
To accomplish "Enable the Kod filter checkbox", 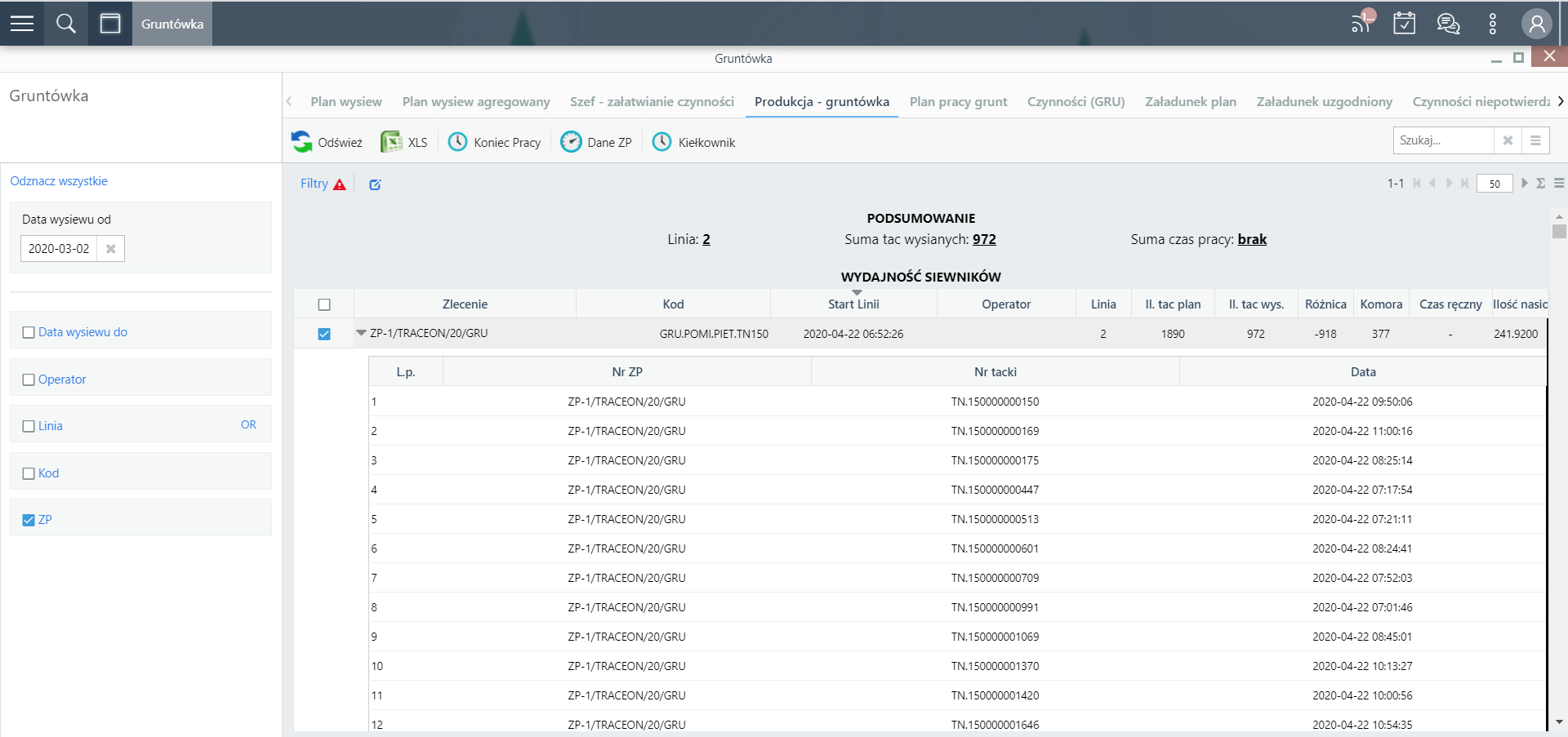I will (x=29, y=473).
